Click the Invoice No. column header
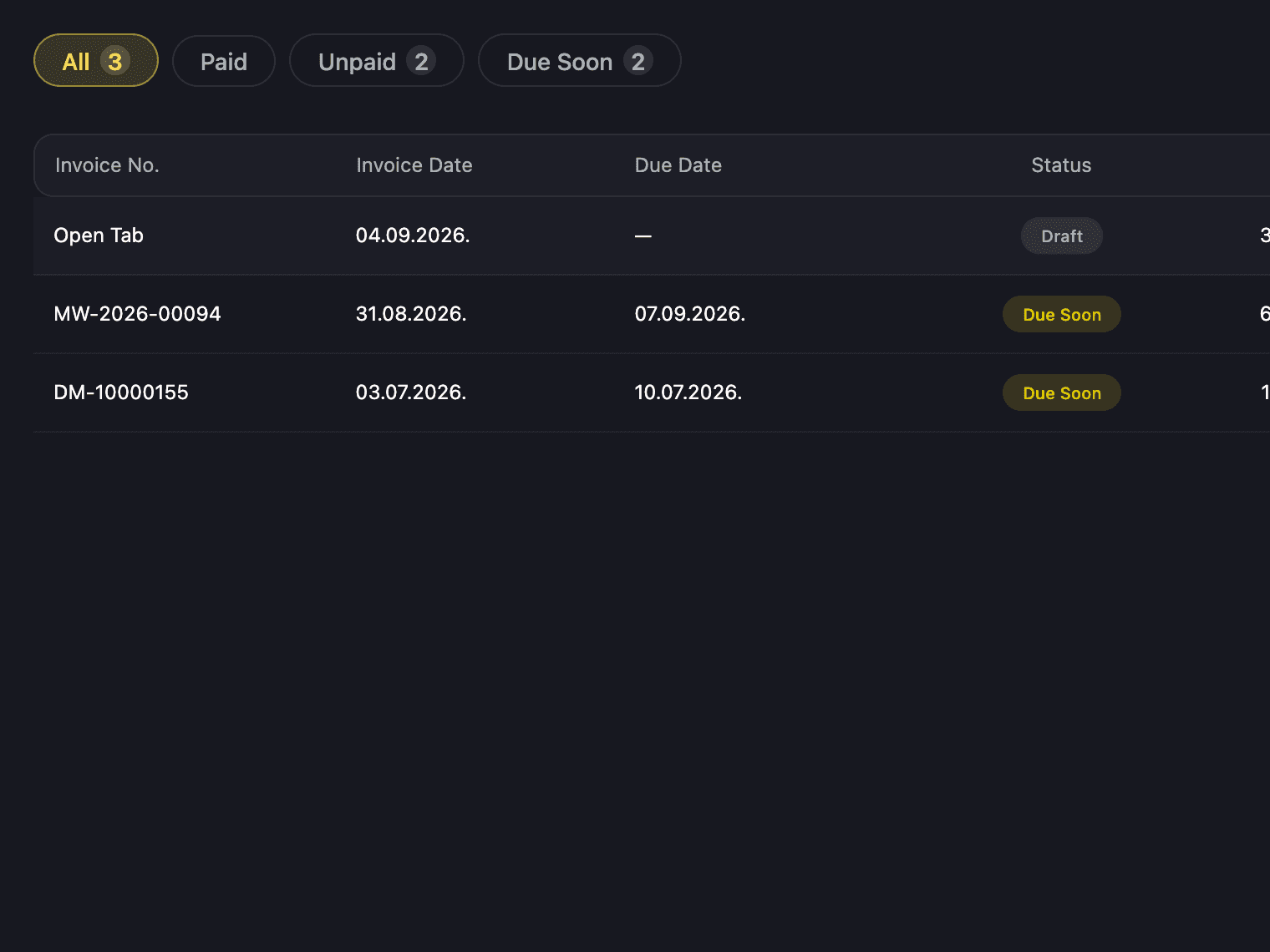This screenshot has height=952, width=1270. [107, 165]
